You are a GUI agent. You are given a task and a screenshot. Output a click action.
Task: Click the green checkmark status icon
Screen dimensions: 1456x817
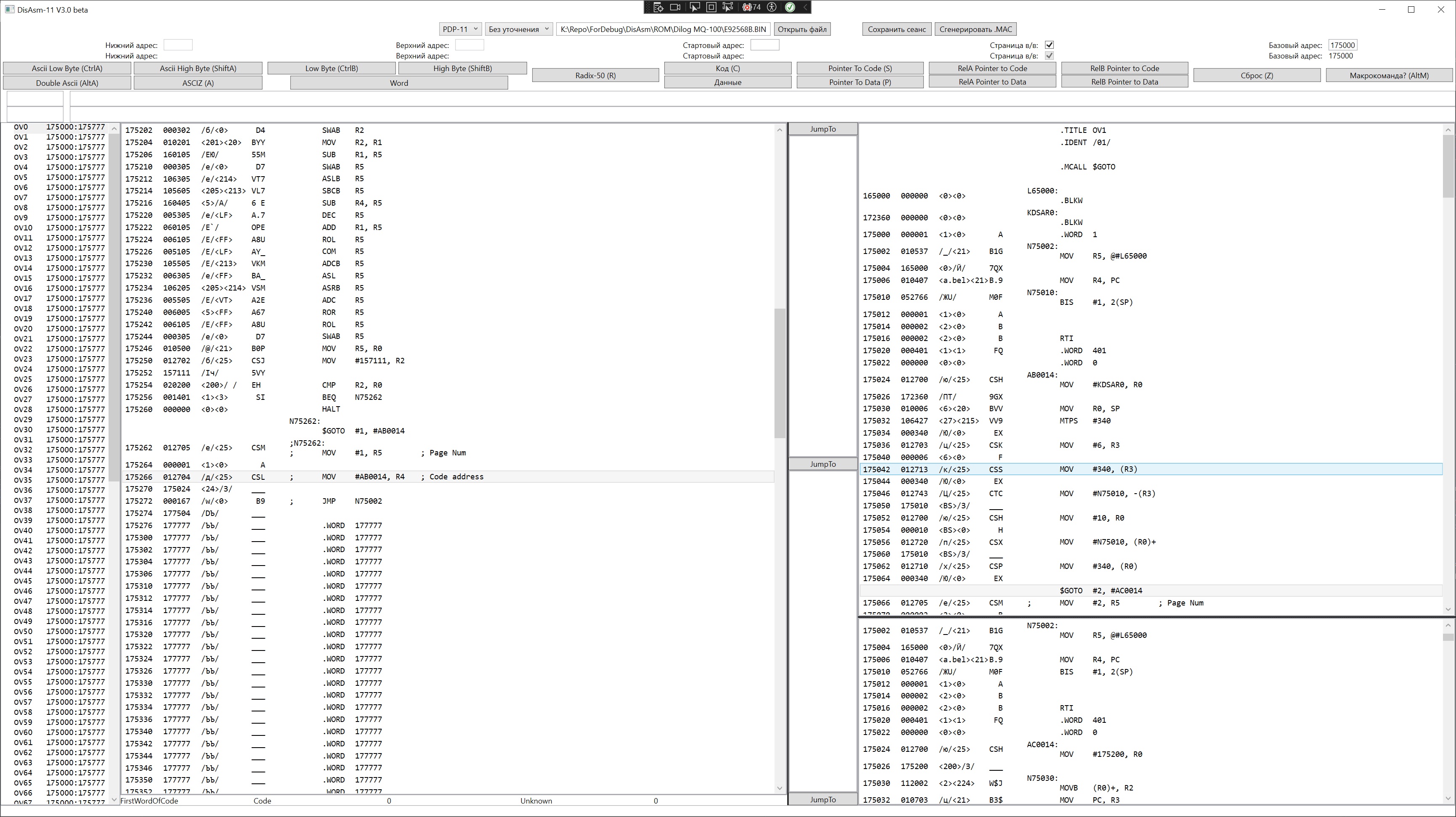click(790, 7)
